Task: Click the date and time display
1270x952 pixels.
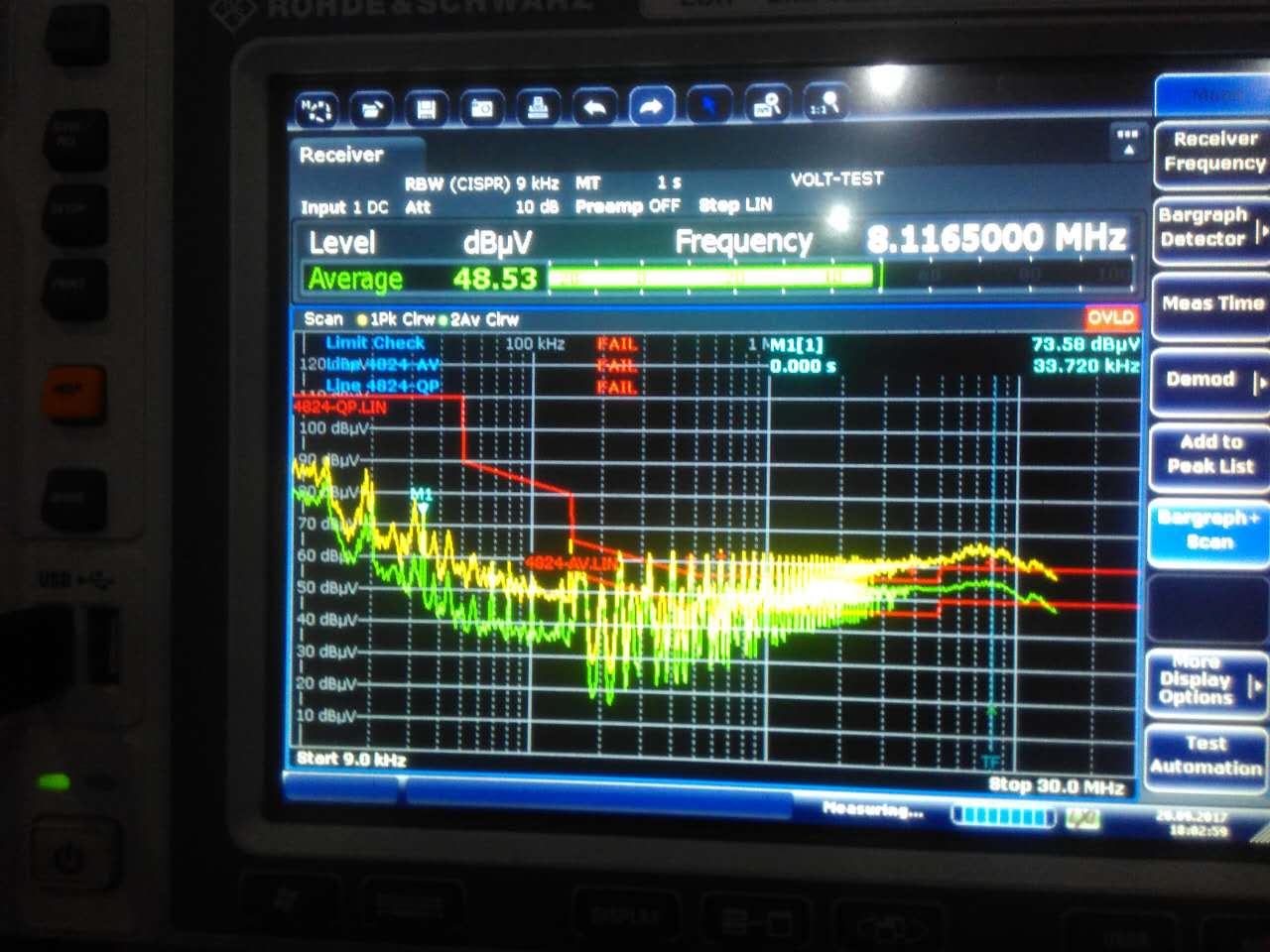Action: [x=1192, y=823]
